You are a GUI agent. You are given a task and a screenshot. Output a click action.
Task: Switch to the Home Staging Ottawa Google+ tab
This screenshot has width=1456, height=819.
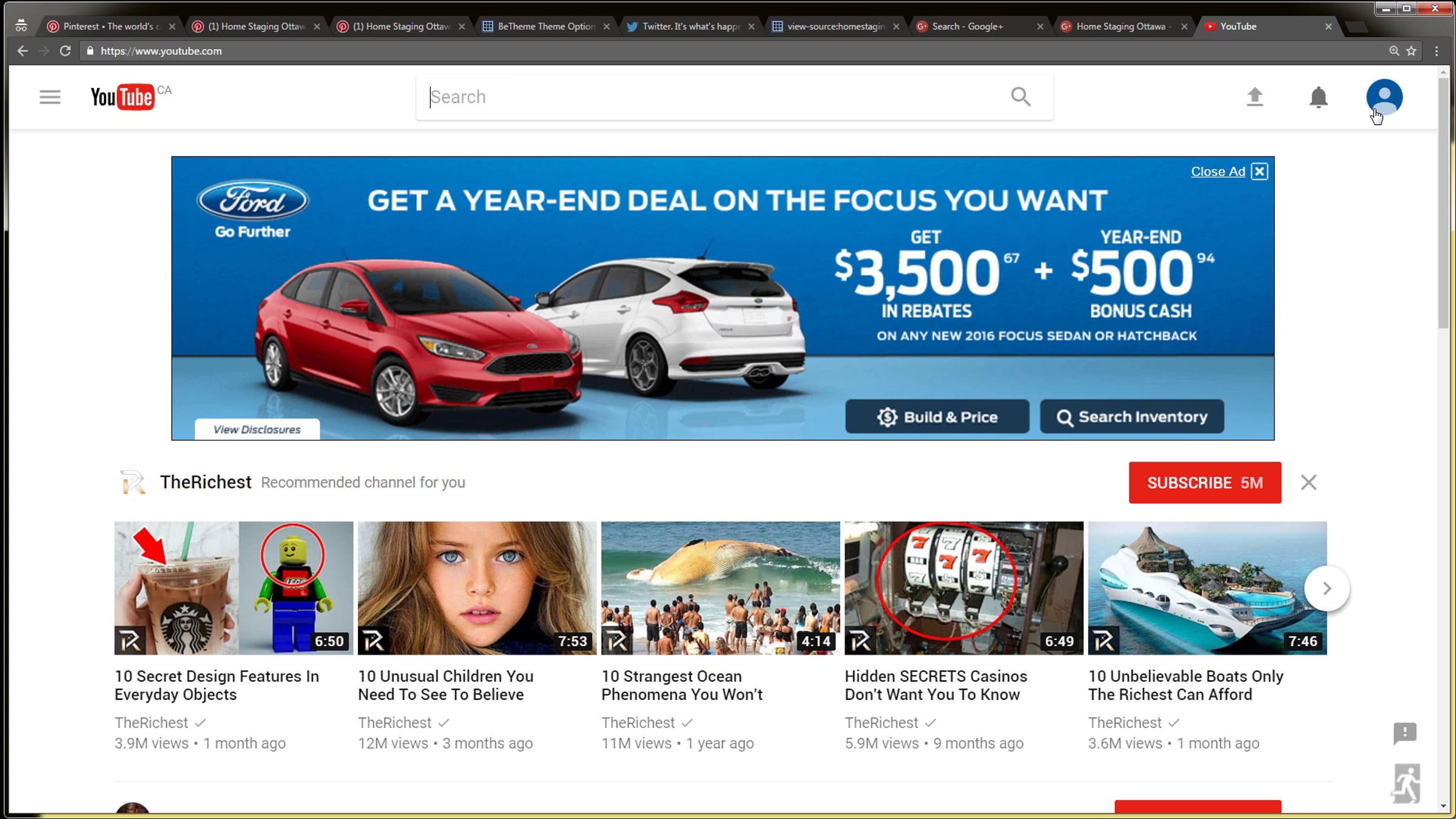coord(1124,27)
